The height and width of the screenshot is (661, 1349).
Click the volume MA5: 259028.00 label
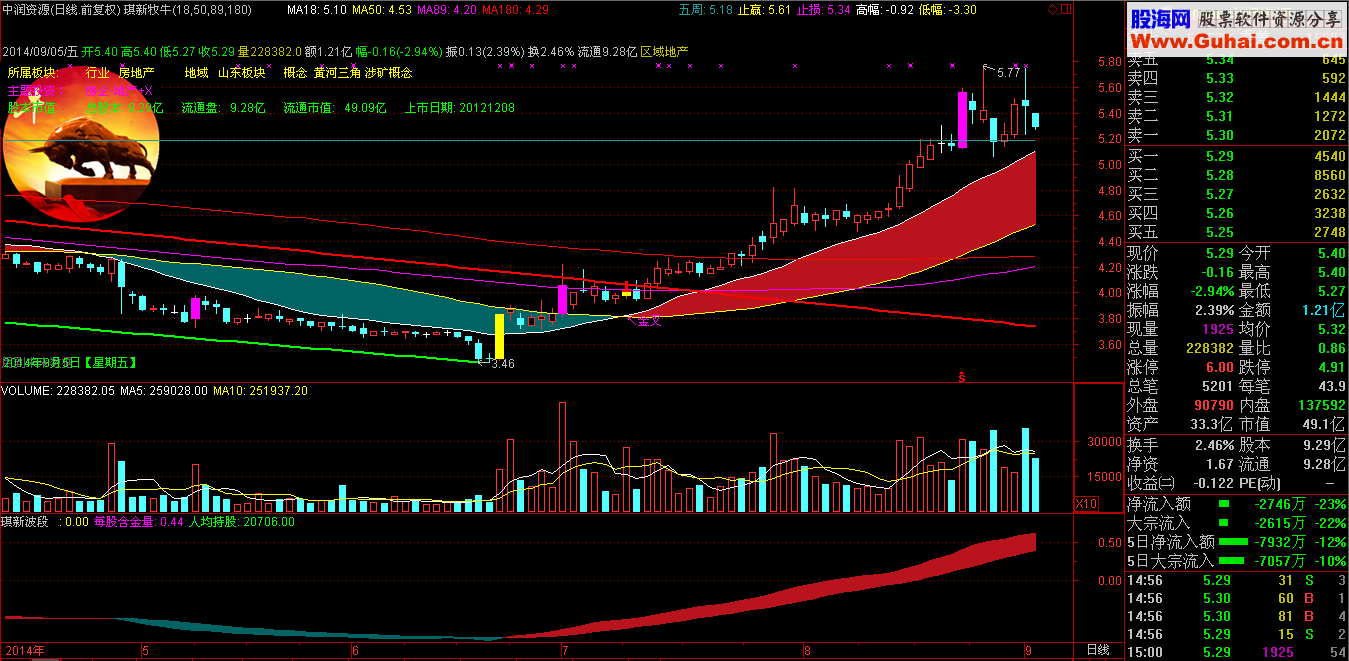pos(165,391)
